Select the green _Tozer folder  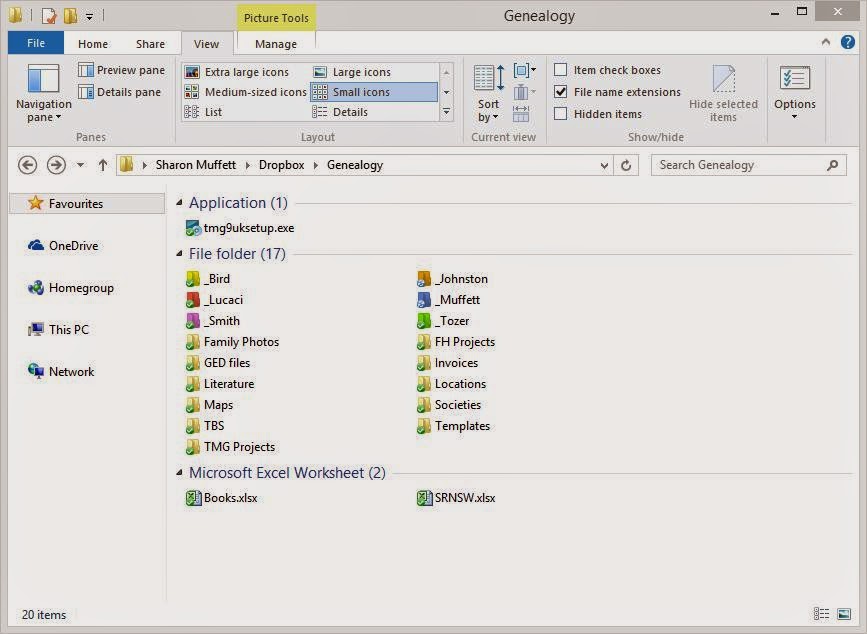point(443,321)
